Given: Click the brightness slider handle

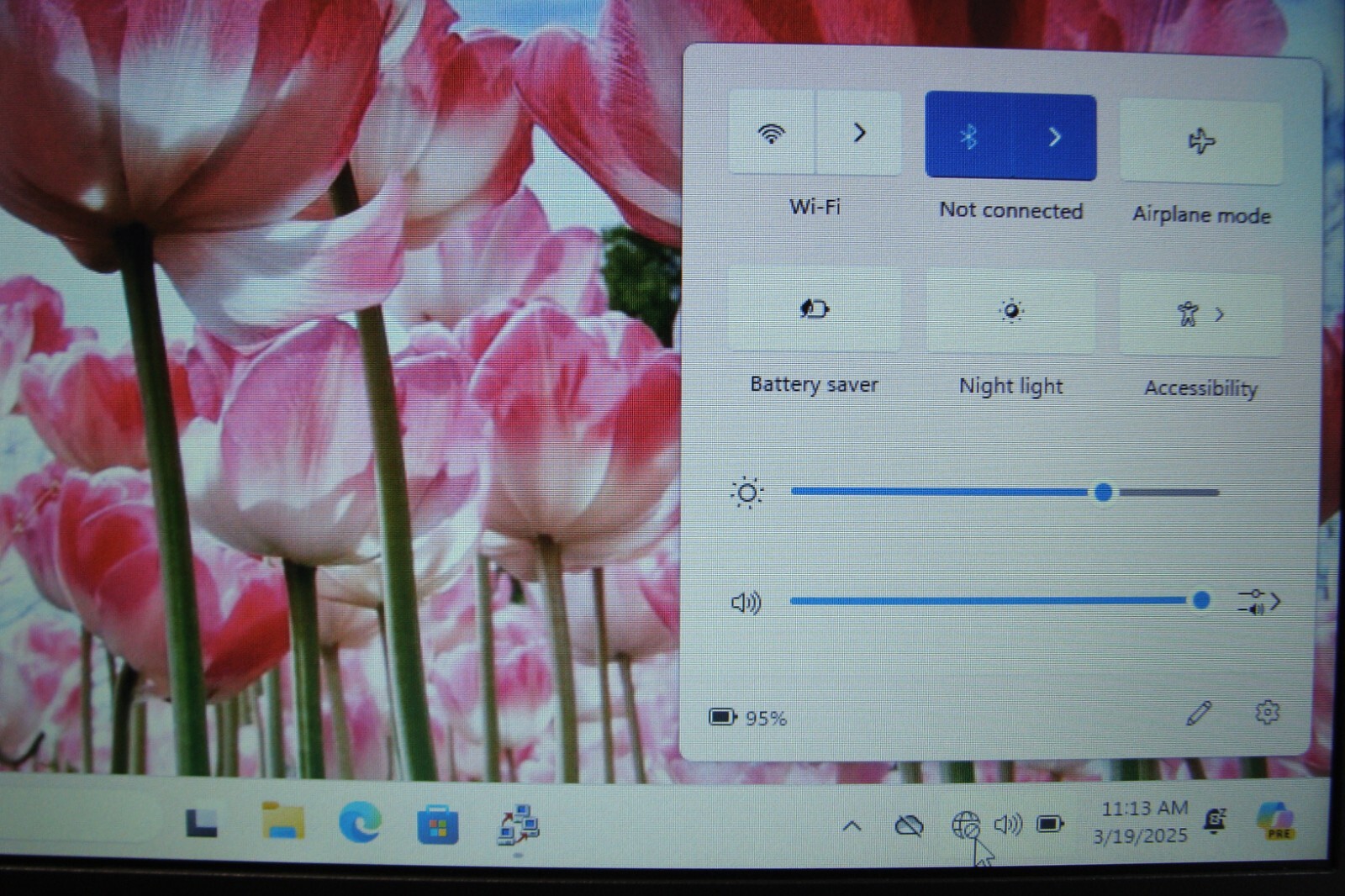Looking at the screenshot, I should pyautogui.click(x=1104, y=493).
